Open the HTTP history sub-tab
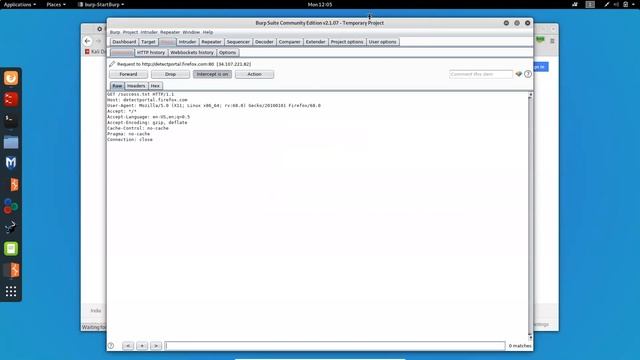Screen dimensions: 640x360 click(151, 53)
